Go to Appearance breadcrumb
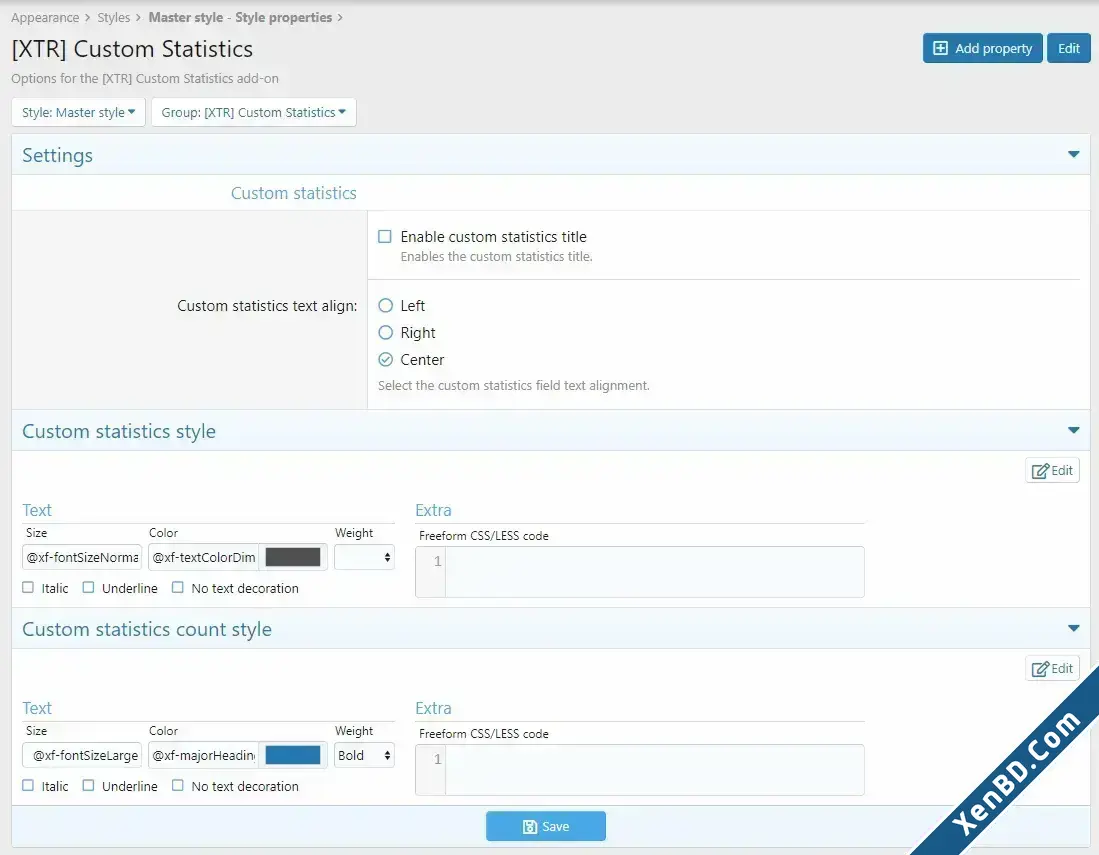 coord(45,18)
